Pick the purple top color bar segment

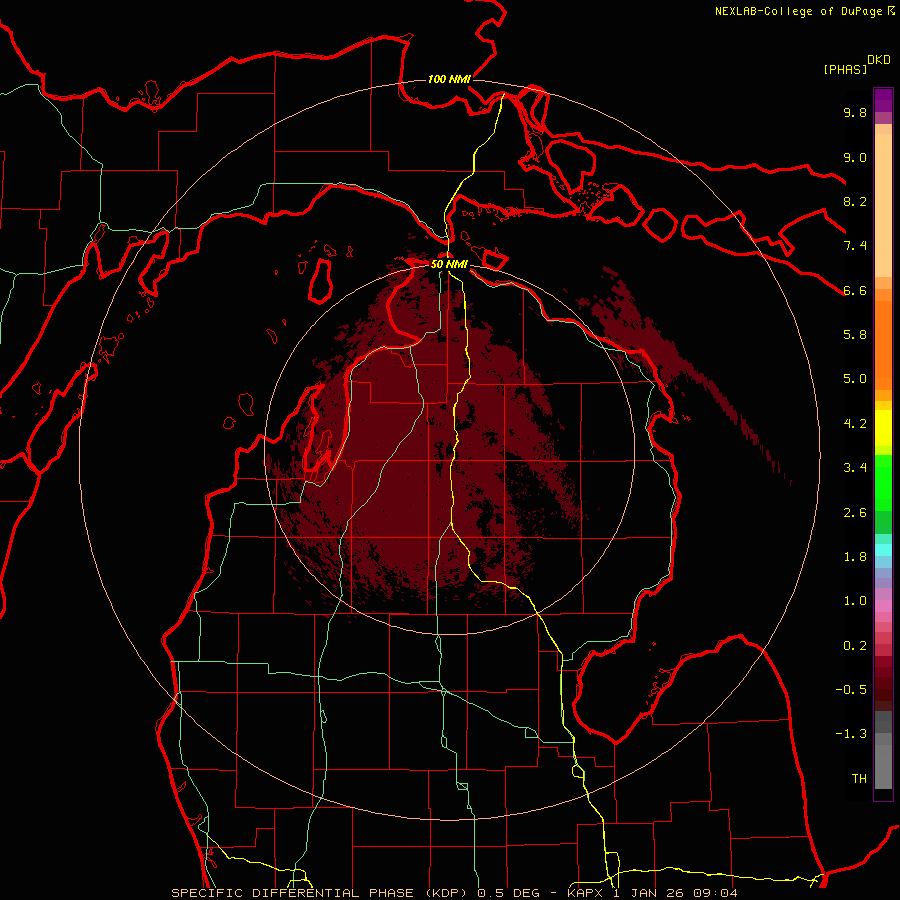point(883,100)
